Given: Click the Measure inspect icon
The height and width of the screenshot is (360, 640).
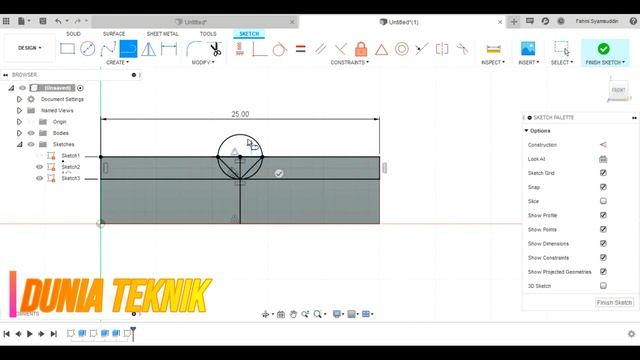Looking at the screenshot, I should tap(493, 49).
